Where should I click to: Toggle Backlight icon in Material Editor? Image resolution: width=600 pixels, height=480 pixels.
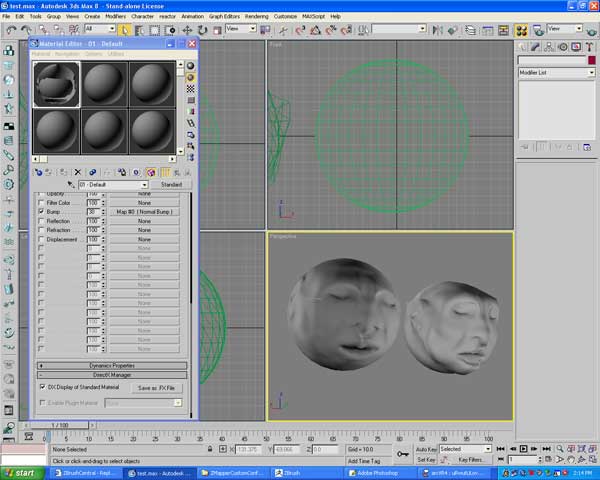coord(191,77)
